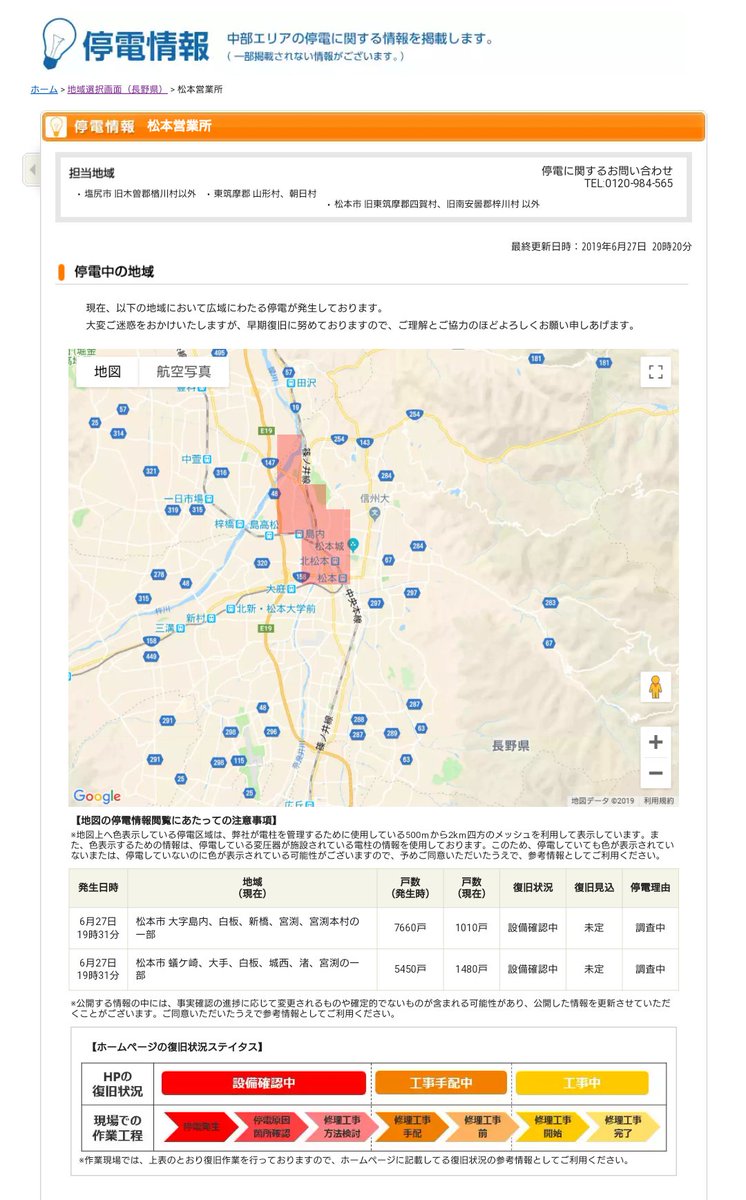Viewport: 746px width, 1200px height.
Task: Click the bulb icon in the orange 松本営業所 header
Action: pos(58,127)
